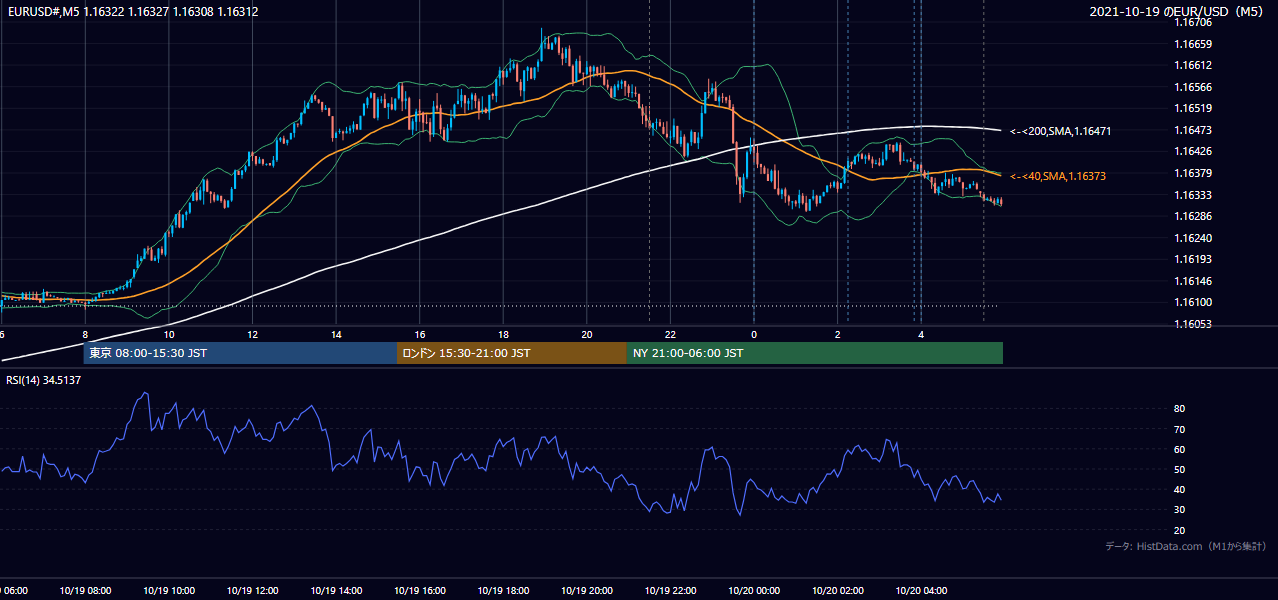1278x600 pixels.
Task: Select the NY 21:00-06:00 JST session bar
Action: 815,353
